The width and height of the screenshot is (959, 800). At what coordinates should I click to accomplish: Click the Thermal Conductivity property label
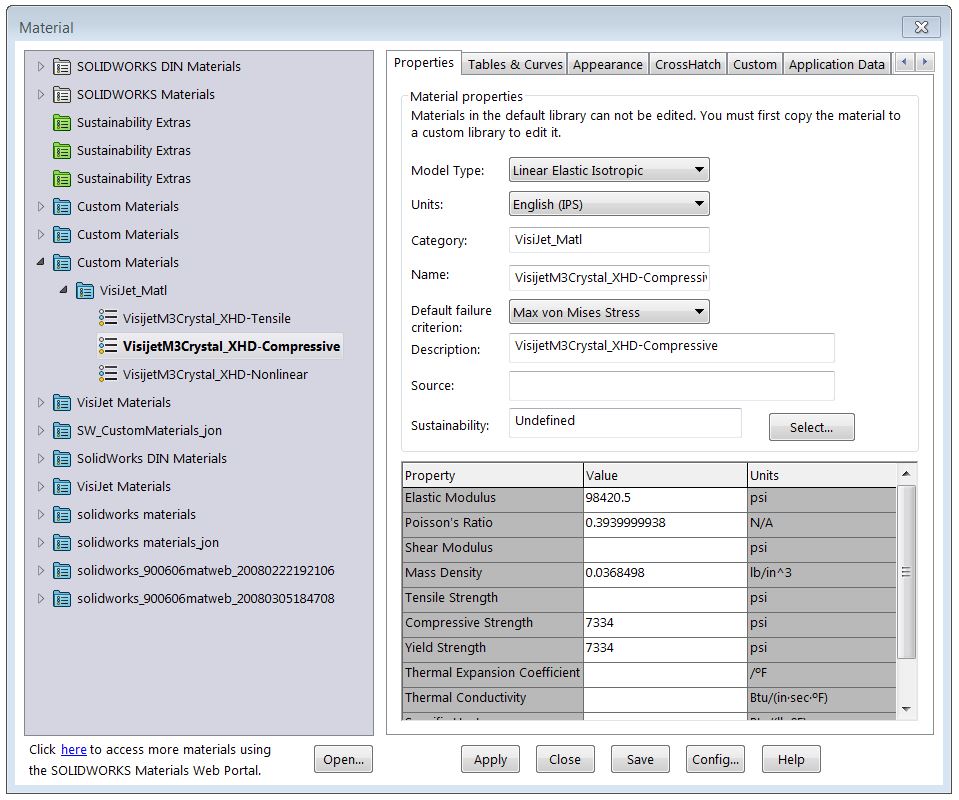click(x=493, y=698)
